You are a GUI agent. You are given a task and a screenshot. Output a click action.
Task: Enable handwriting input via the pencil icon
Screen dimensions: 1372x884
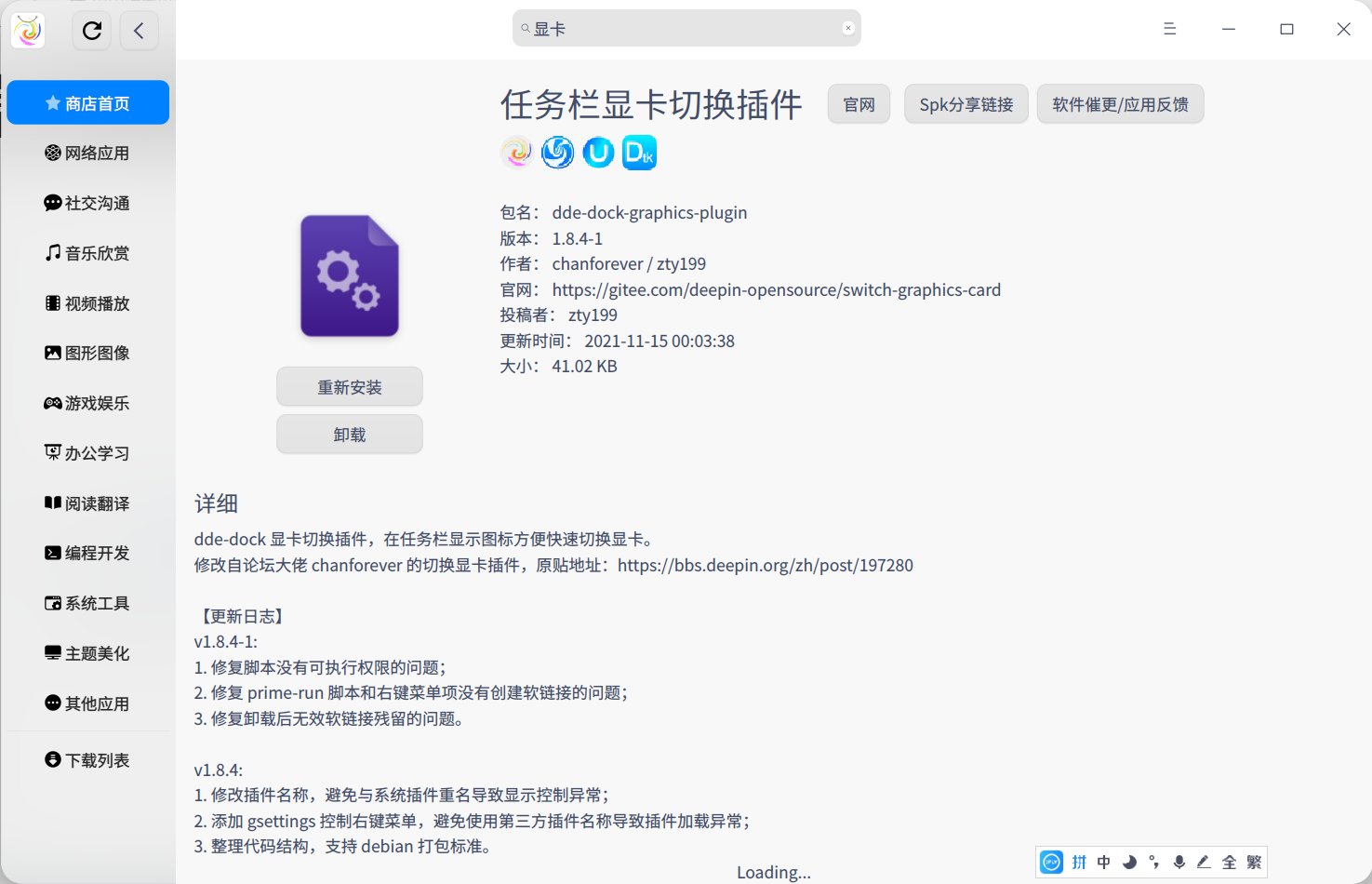(x=1204, y=863)
